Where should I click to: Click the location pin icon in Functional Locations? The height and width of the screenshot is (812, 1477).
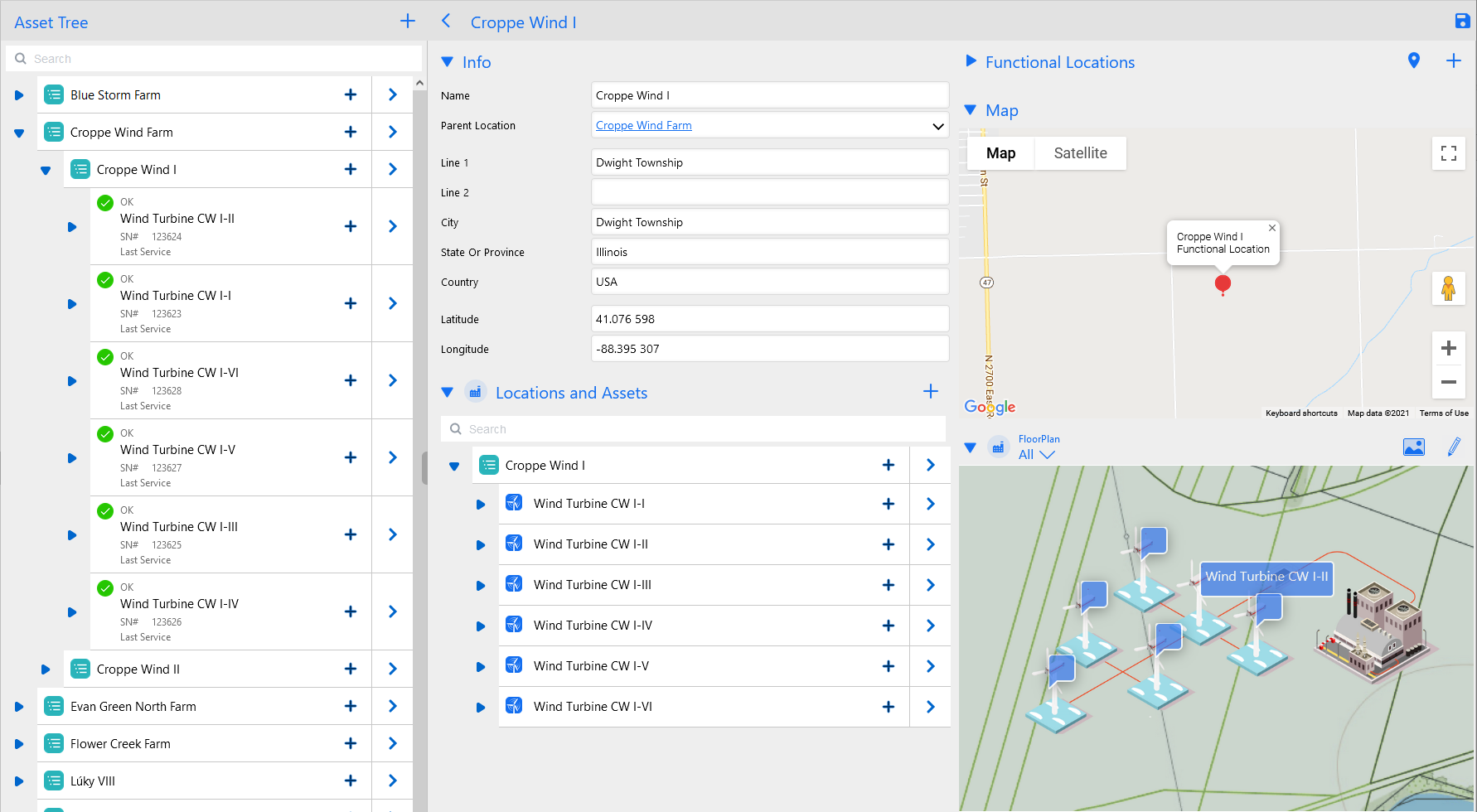click(1414, 60)
